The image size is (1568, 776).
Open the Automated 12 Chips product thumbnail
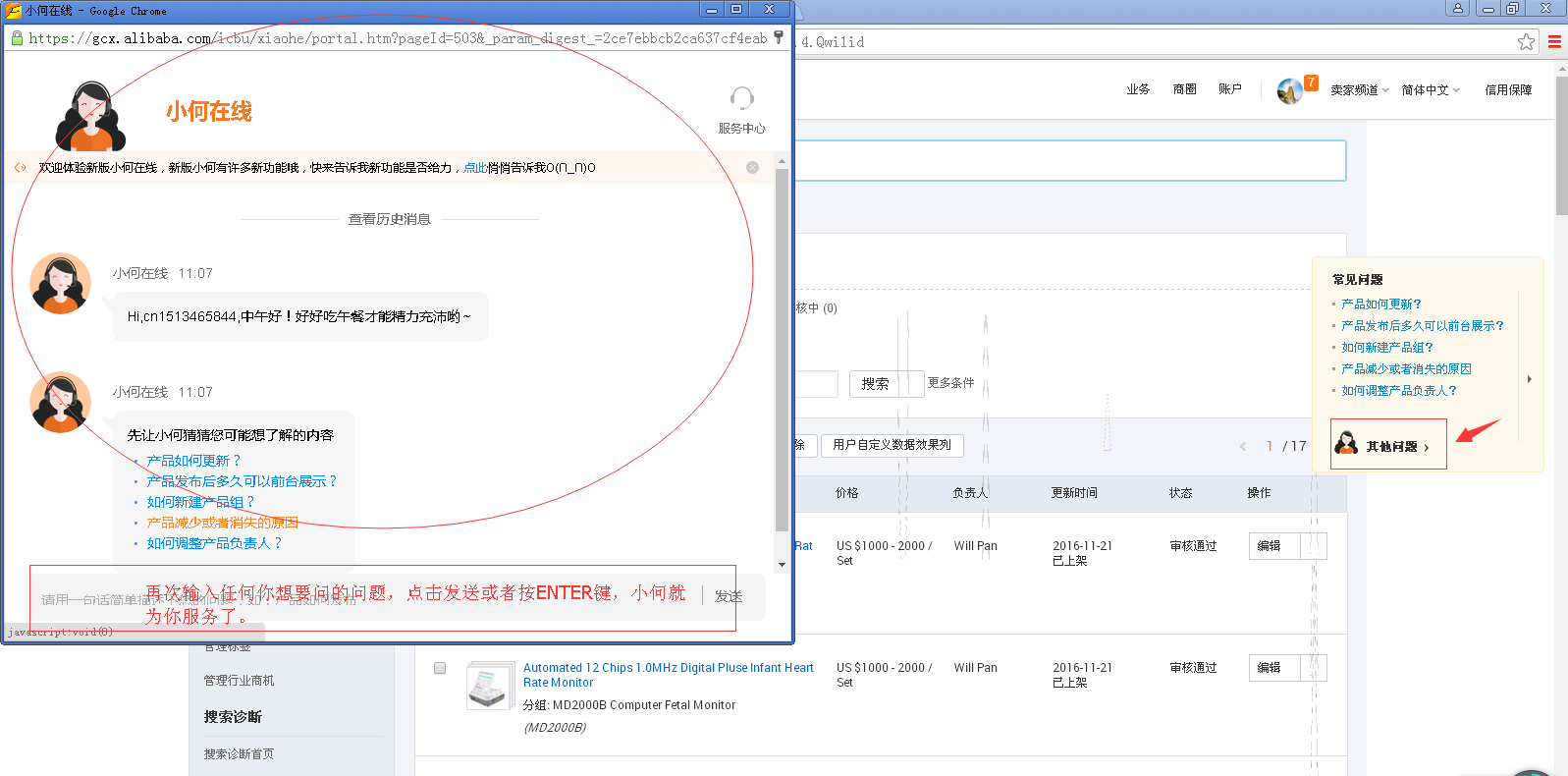(490, 686)
